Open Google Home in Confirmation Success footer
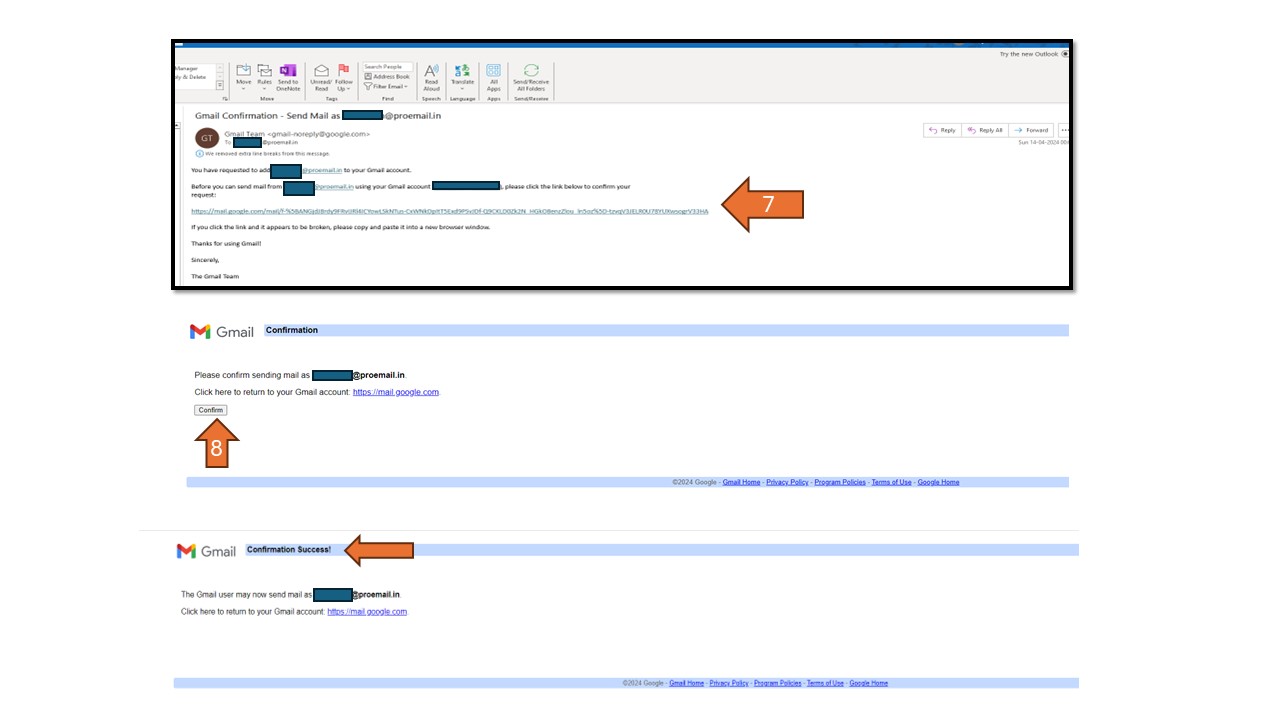 pos(868,683)
